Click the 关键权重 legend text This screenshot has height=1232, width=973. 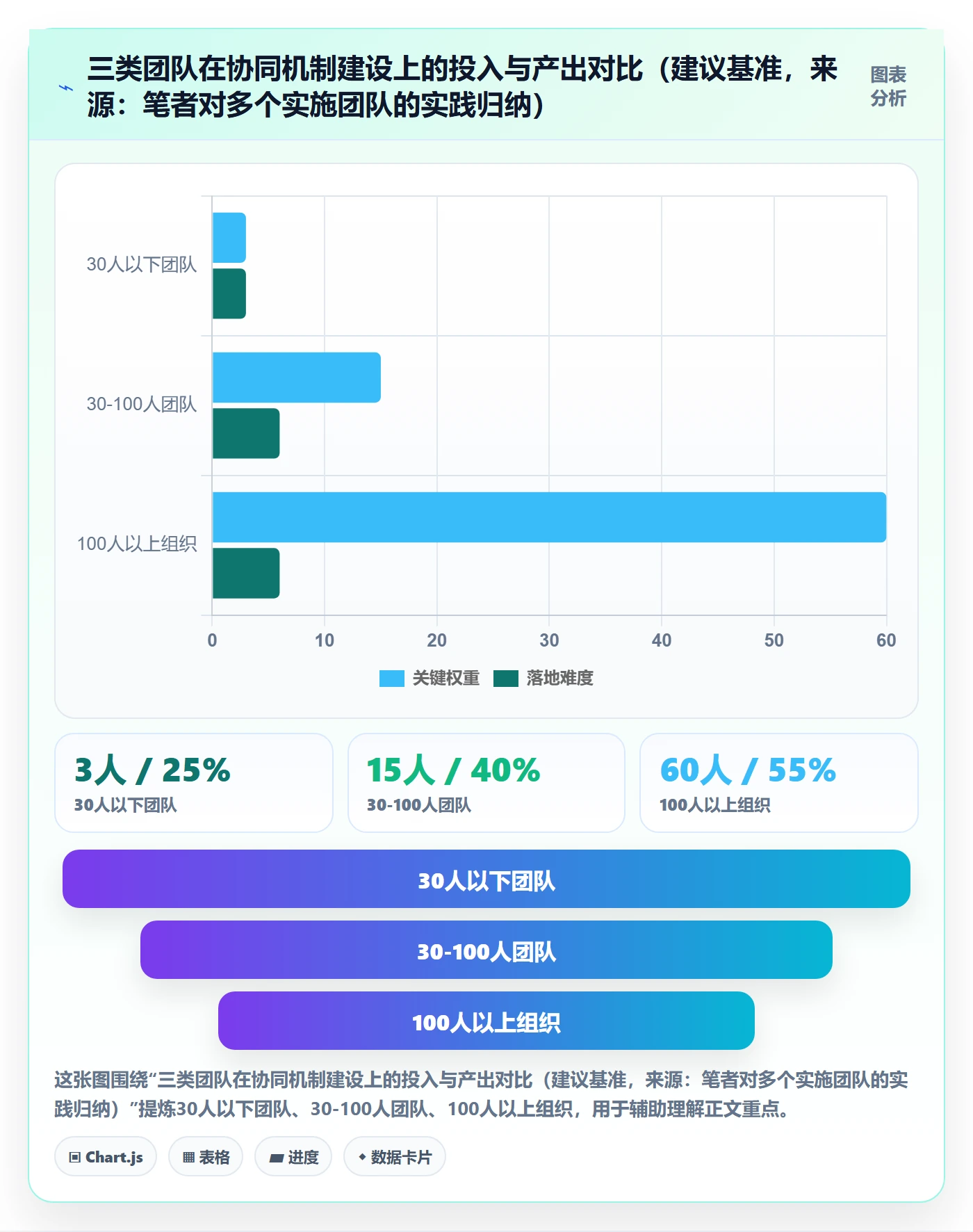[445, 678]
